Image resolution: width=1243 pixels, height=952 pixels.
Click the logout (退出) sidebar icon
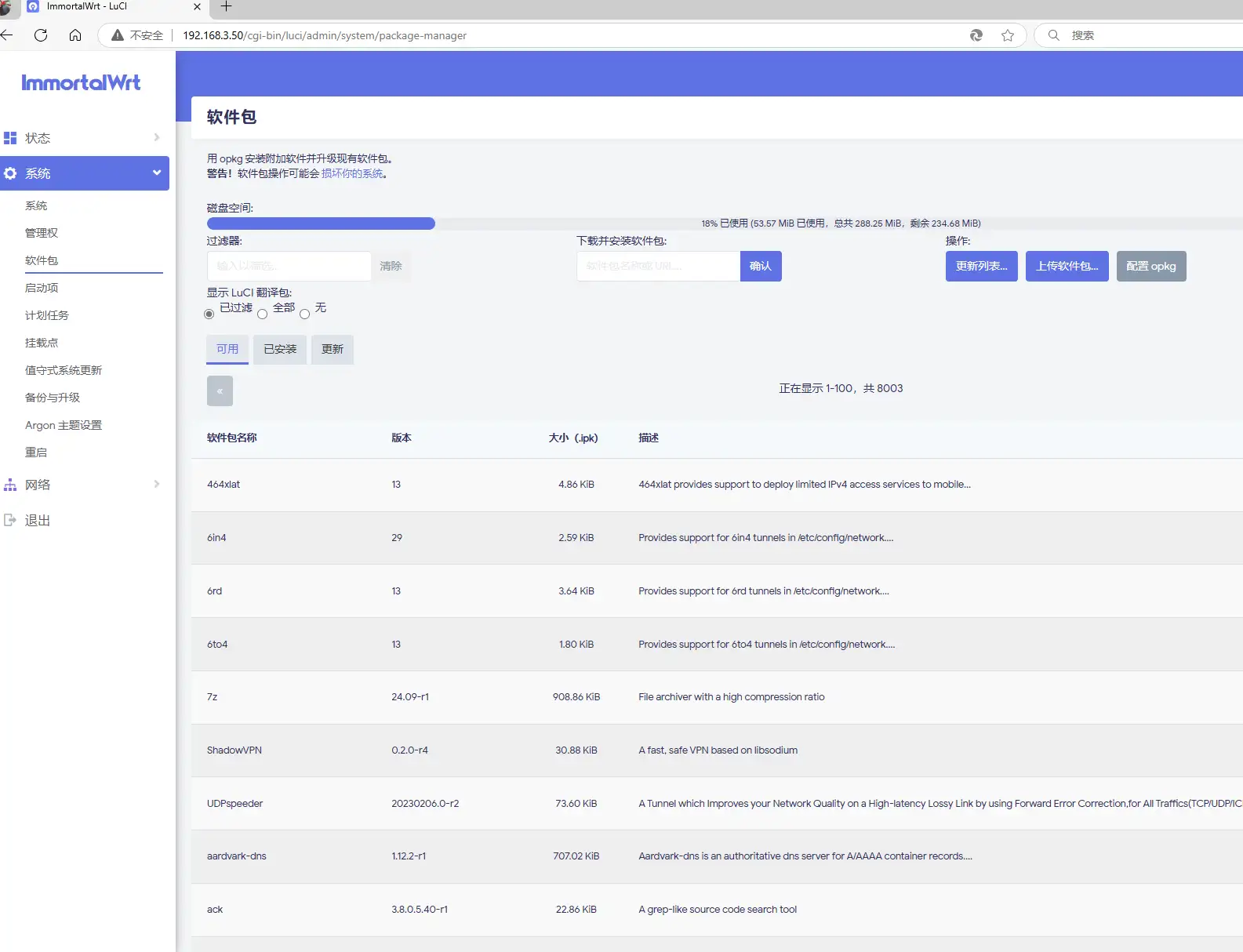10,520
